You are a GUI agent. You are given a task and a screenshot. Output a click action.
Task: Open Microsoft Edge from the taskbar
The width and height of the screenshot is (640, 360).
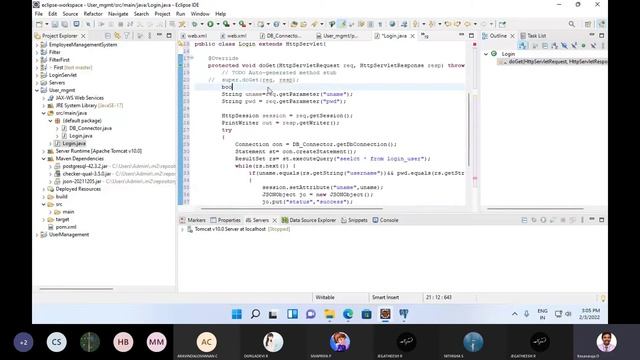pyautogui.click(x=348, y=314)
